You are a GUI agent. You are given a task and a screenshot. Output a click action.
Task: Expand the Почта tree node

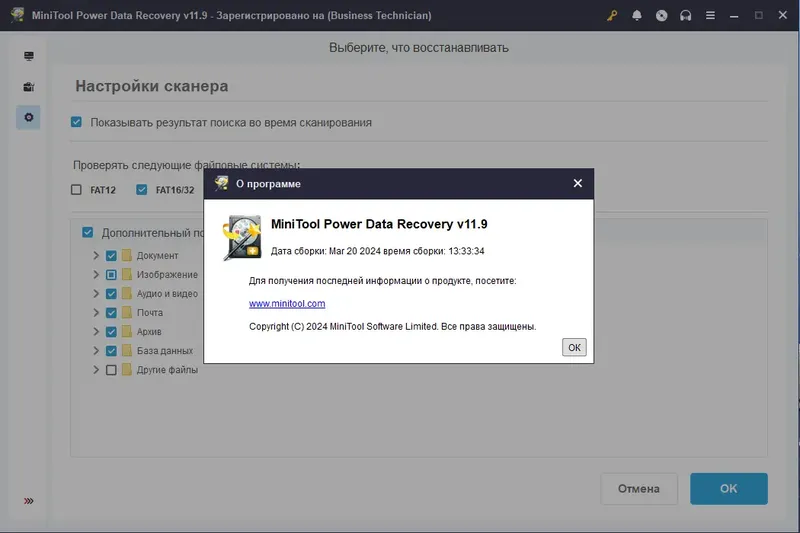tap(96, 312)
